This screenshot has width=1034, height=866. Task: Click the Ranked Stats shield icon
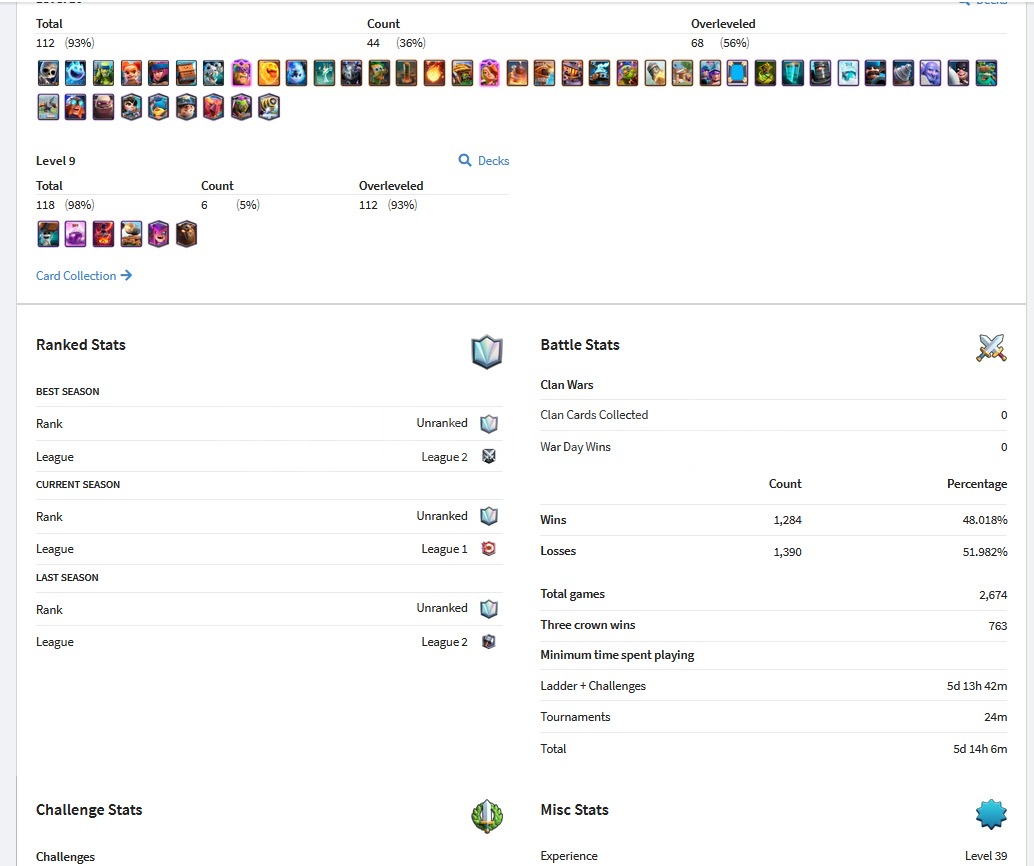point(487,352)
